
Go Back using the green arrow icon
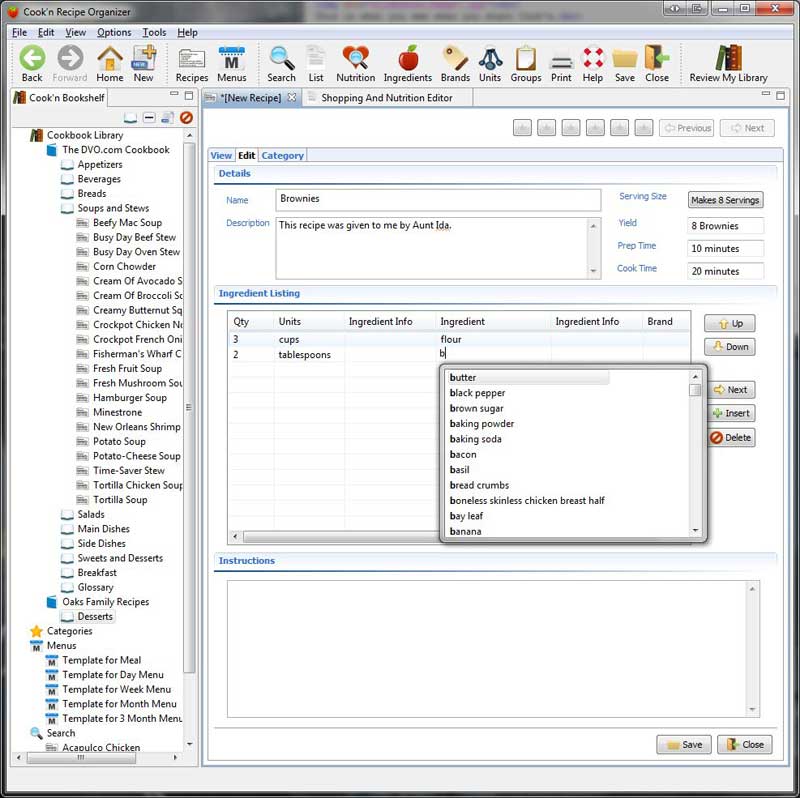pos(32,64)
